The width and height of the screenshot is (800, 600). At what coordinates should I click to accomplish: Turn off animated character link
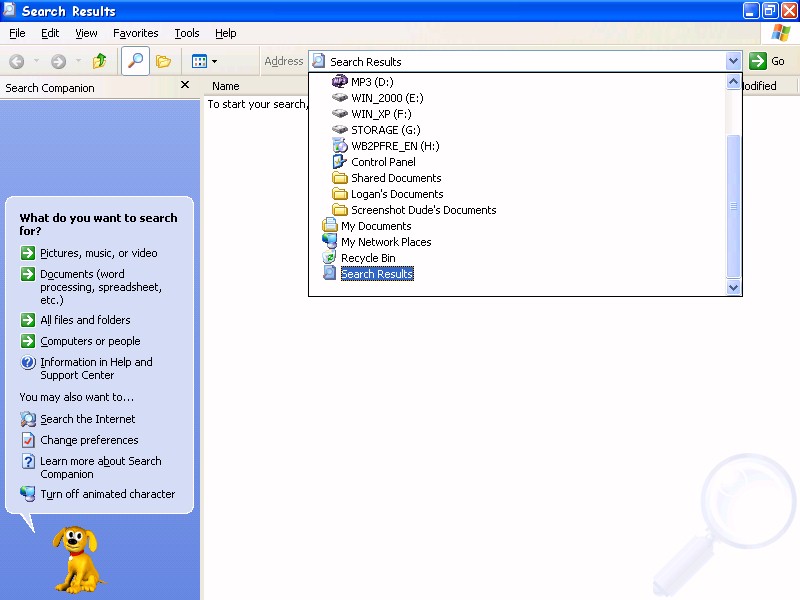(108, 494)
